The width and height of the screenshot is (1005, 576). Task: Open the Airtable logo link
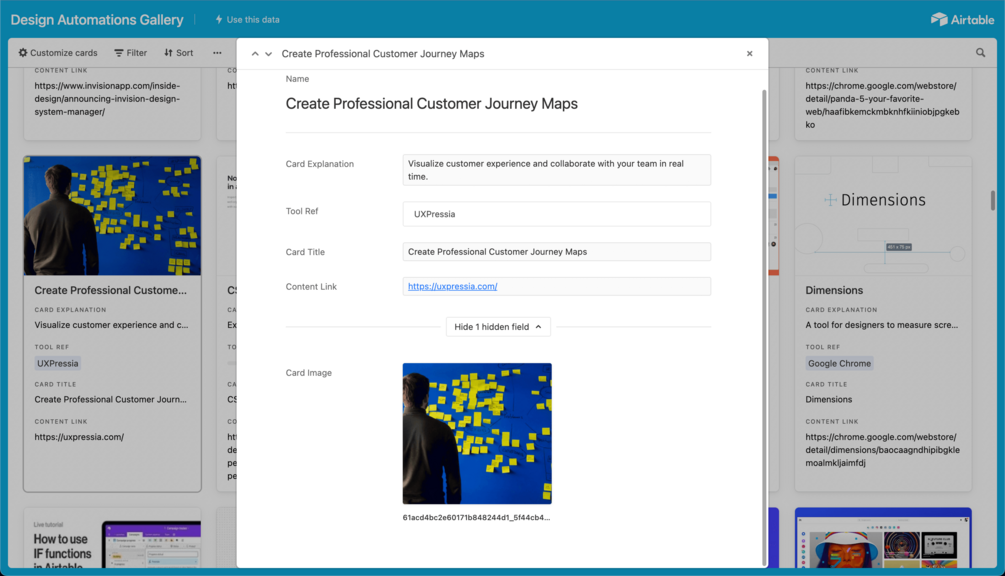(x=963, y=19)
